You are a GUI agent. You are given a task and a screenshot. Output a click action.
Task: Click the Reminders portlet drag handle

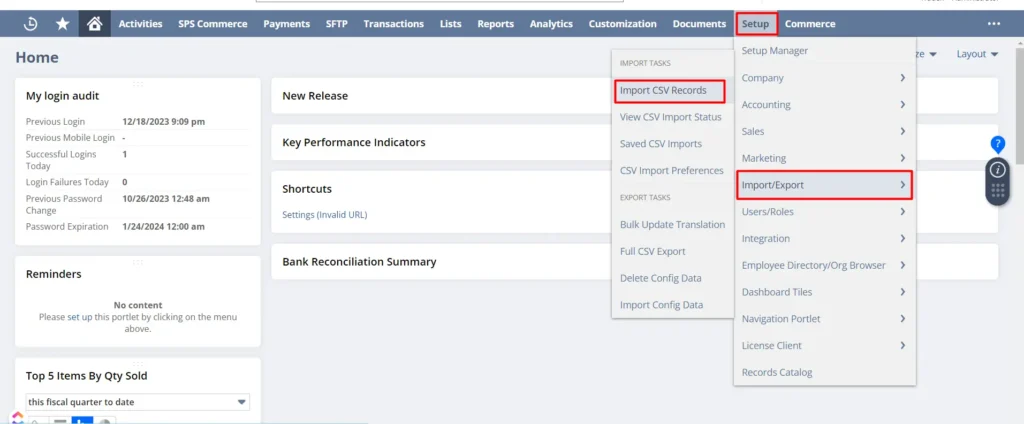138,262
